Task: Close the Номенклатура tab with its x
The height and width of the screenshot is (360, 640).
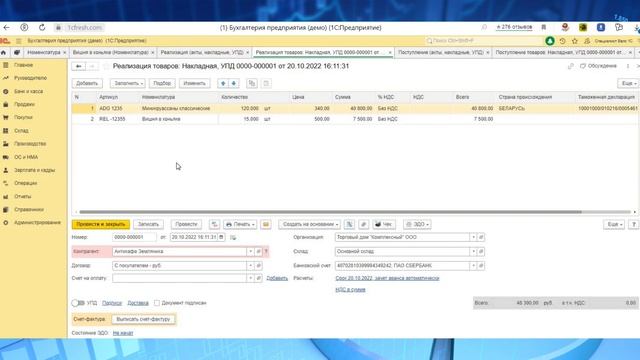Action: (64, 53)
